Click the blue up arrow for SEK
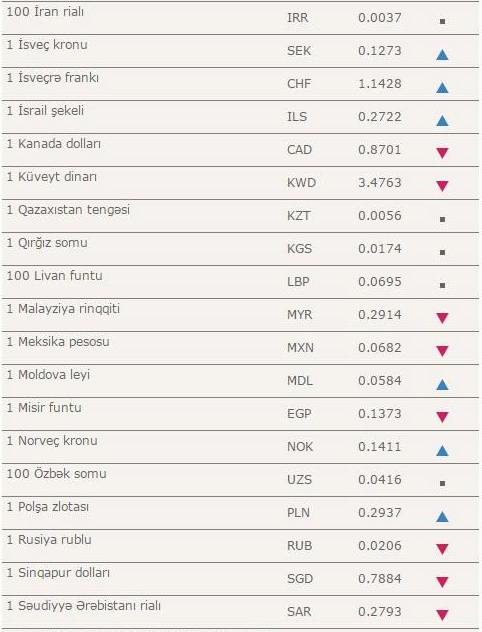 click(x=442, y=55)
